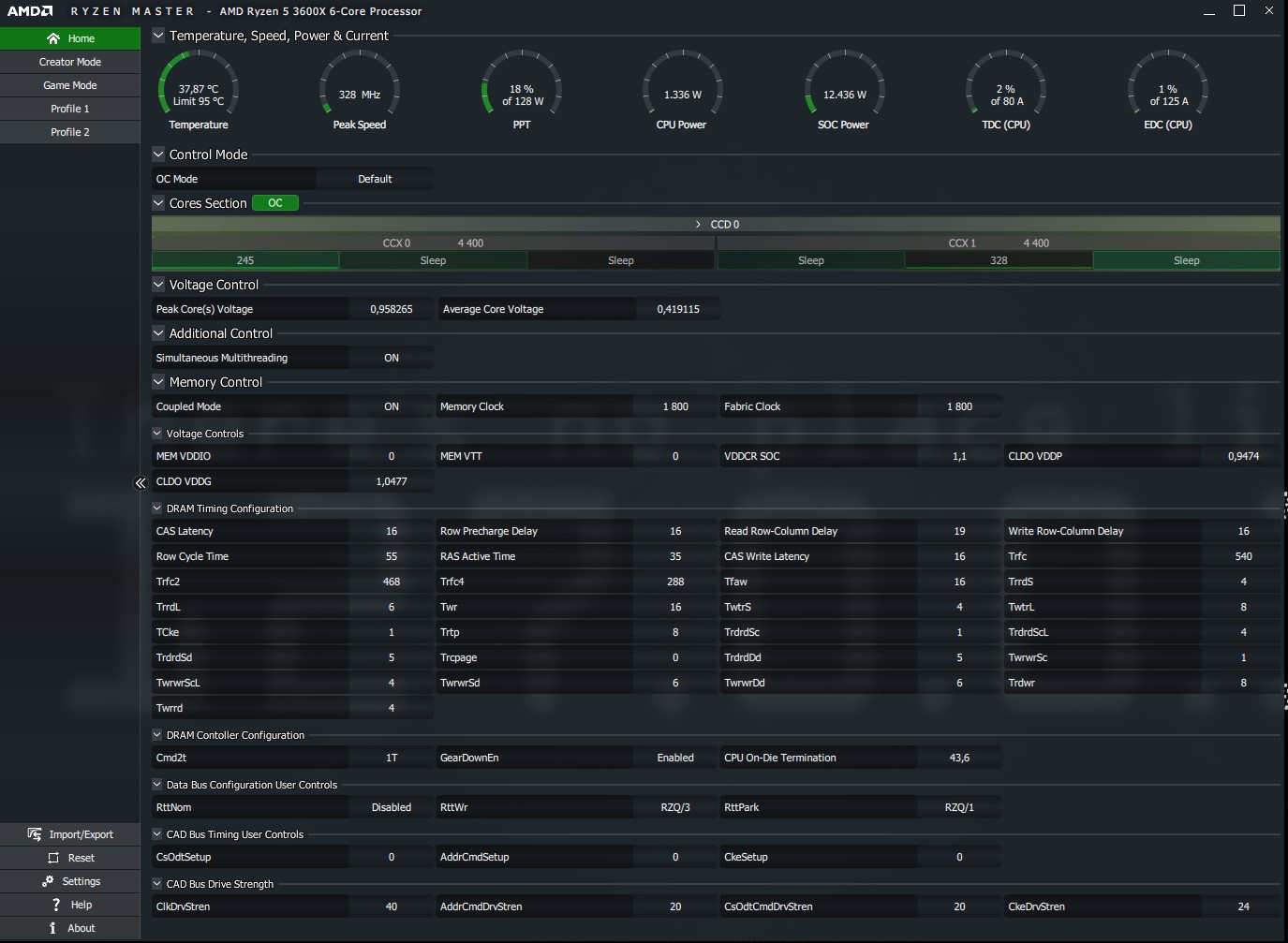
Task: Toggle GearDownEn Enabled value
Action: pyautogui.click(x=675, y=758)
